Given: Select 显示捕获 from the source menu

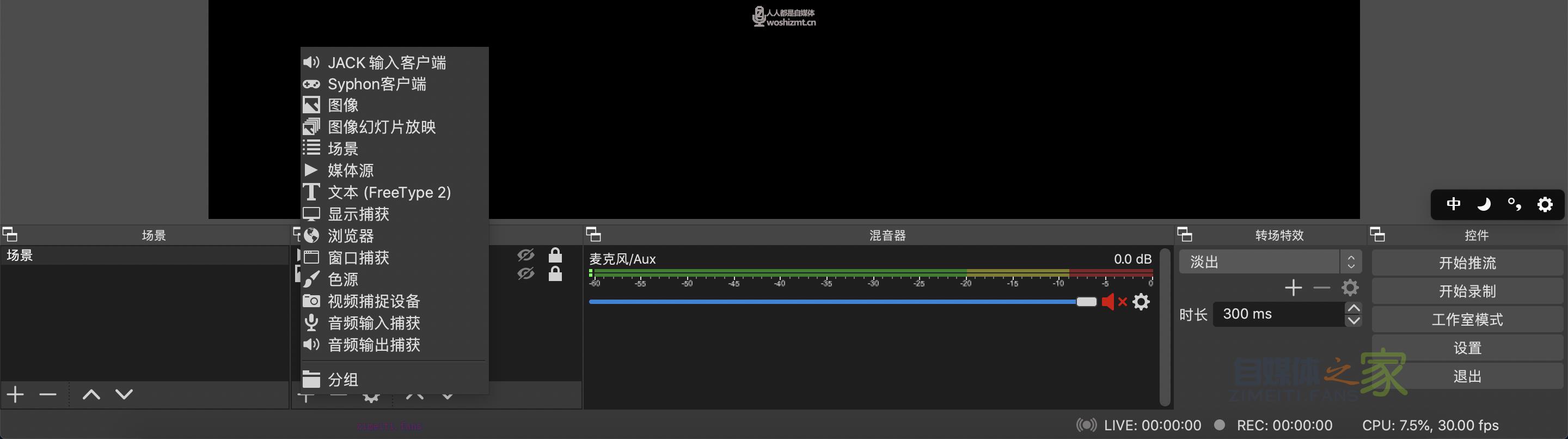Looking at the screenshot, I should pos(358,214).
